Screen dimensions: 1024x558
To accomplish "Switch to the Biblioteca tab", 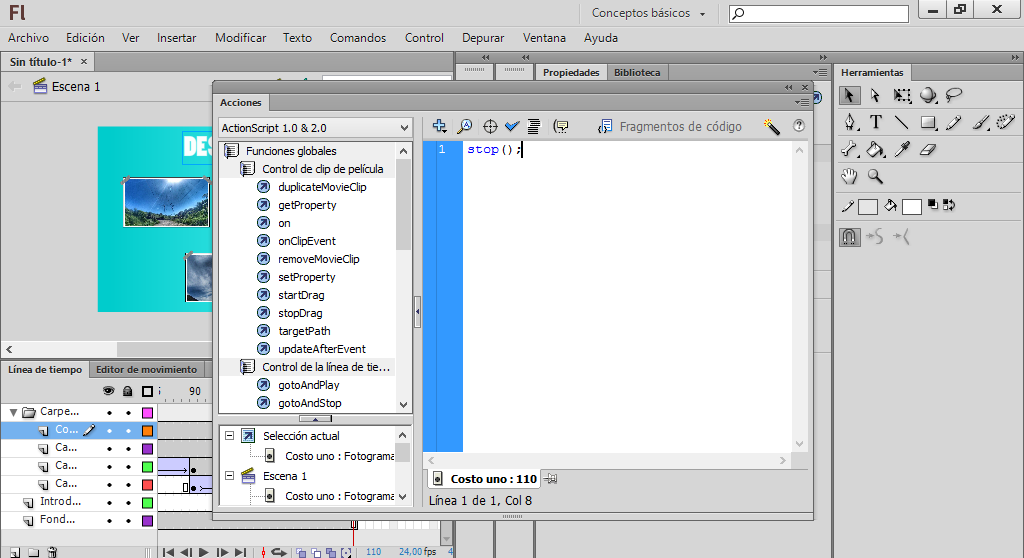I will [x=637, y=73].
